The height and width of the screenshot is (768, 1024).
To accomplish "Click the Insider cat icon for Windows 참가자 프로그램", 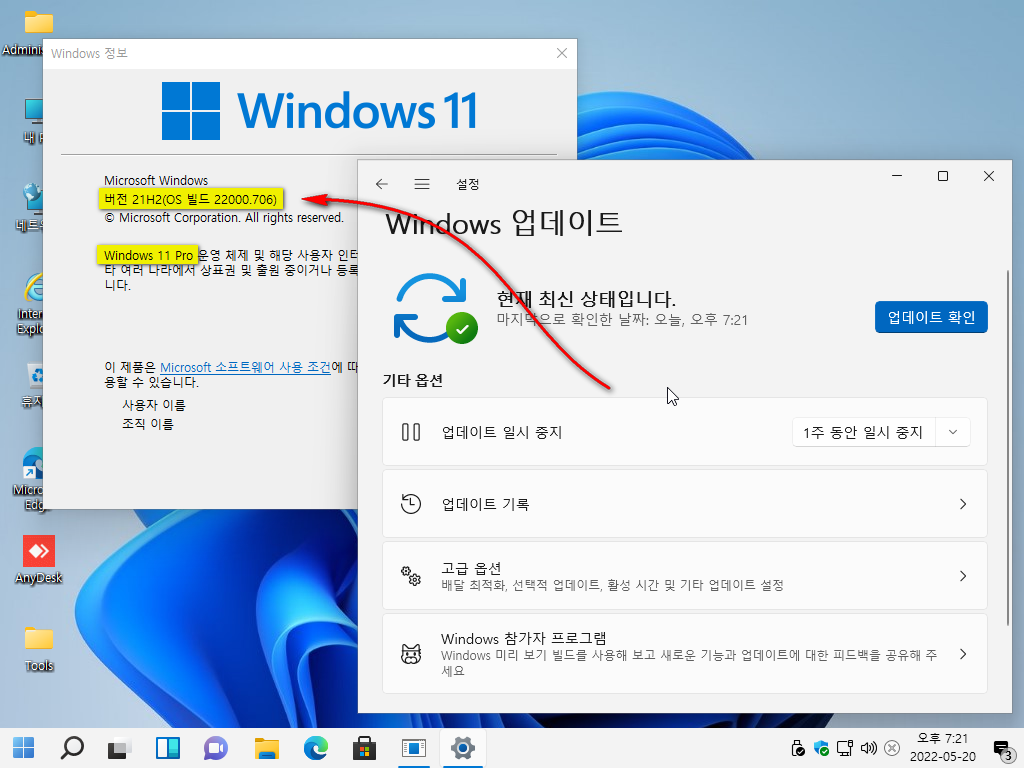I will point(411,654).
